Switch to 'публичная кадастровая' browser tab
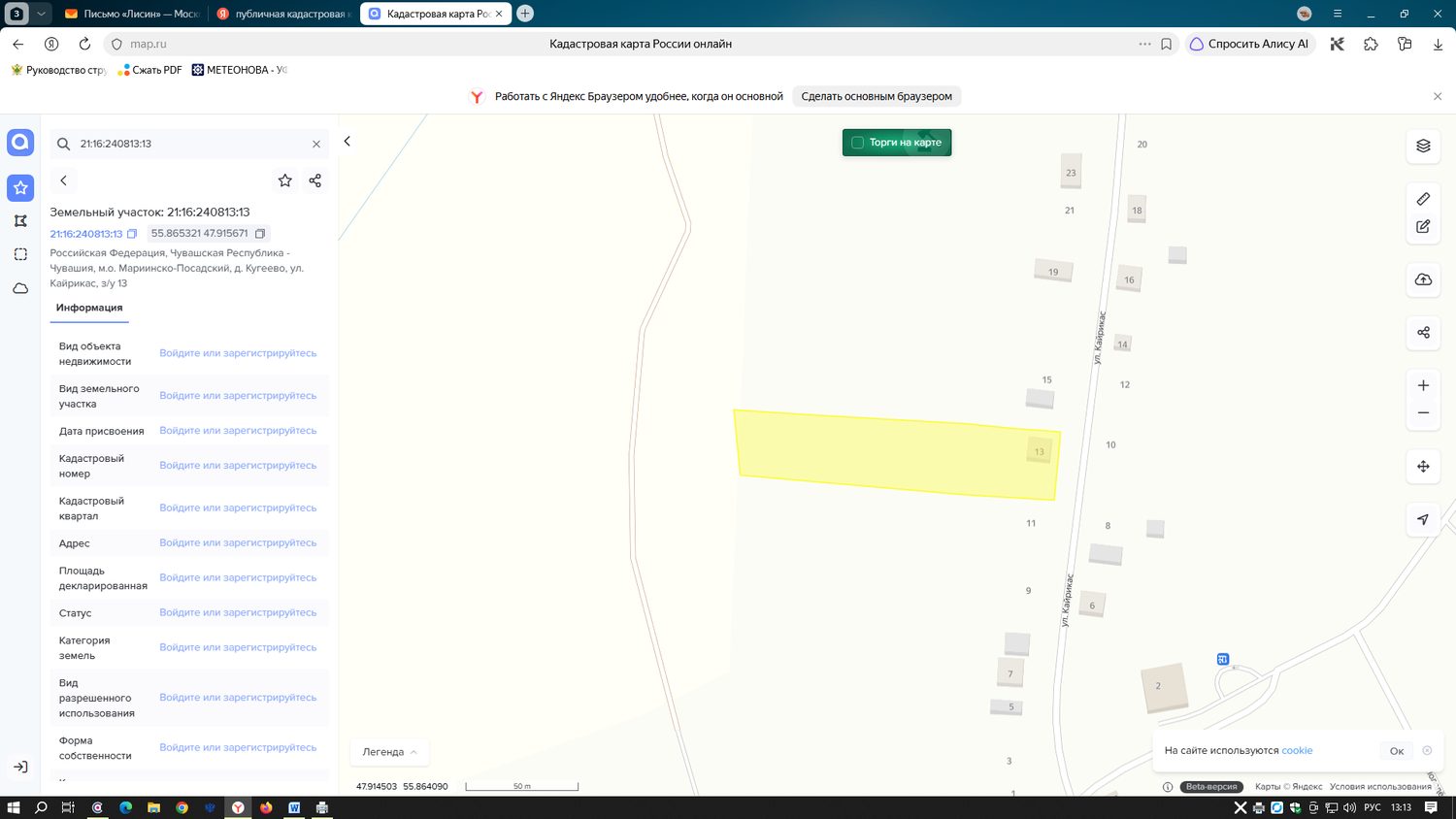 point(282,14)
